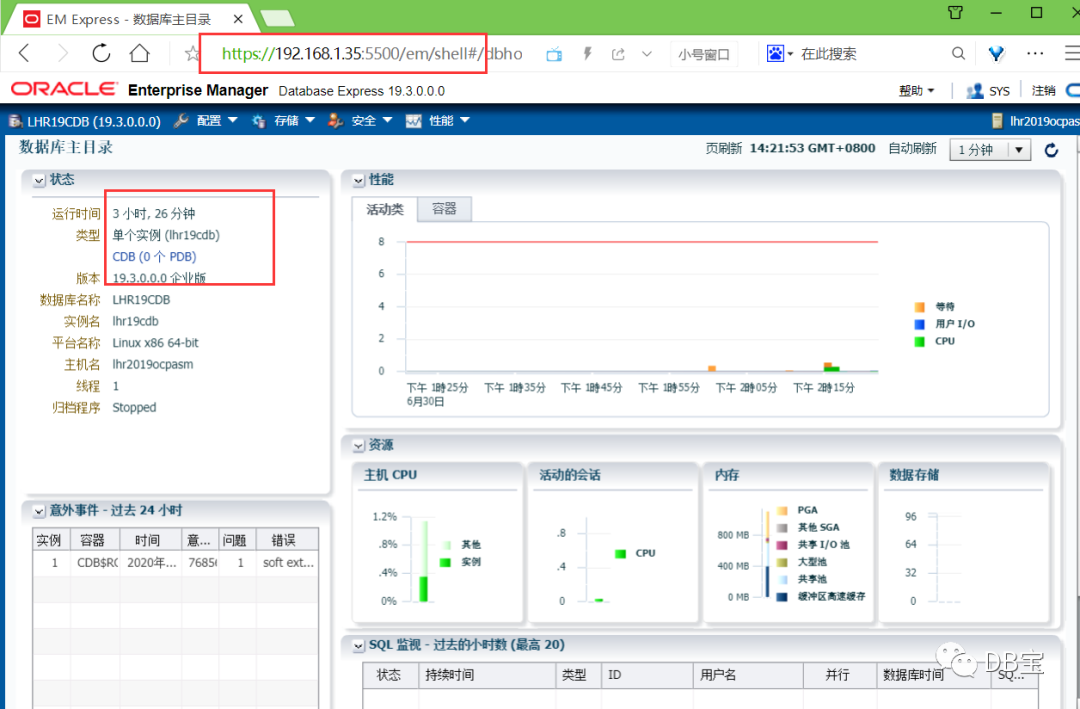The height and width of the screenshot is (709, 1080).
Task: Collapse the 意外事件 panel
Action: (39, 511)
